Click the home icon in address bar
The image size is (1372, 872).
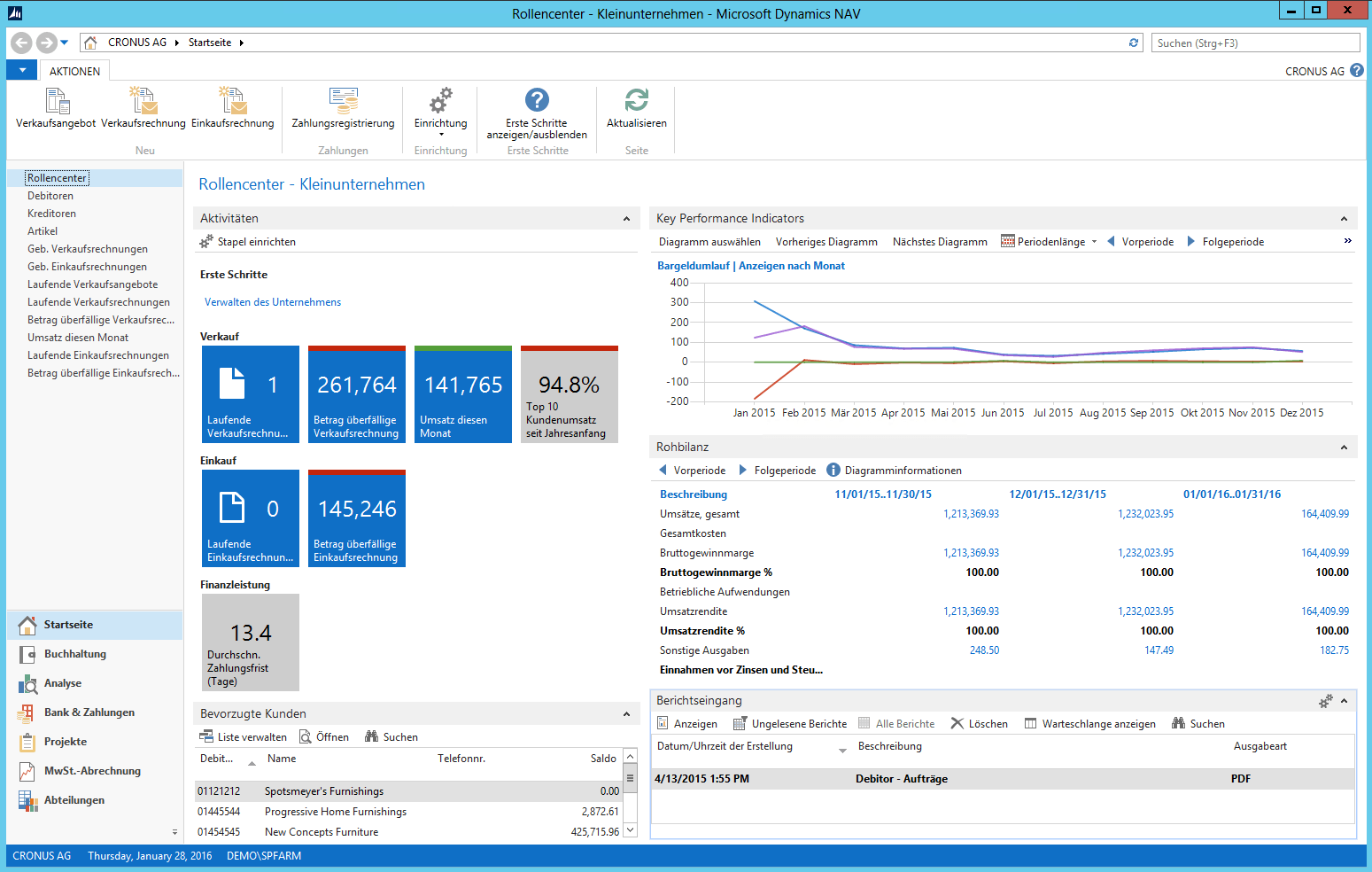[90, 43]
